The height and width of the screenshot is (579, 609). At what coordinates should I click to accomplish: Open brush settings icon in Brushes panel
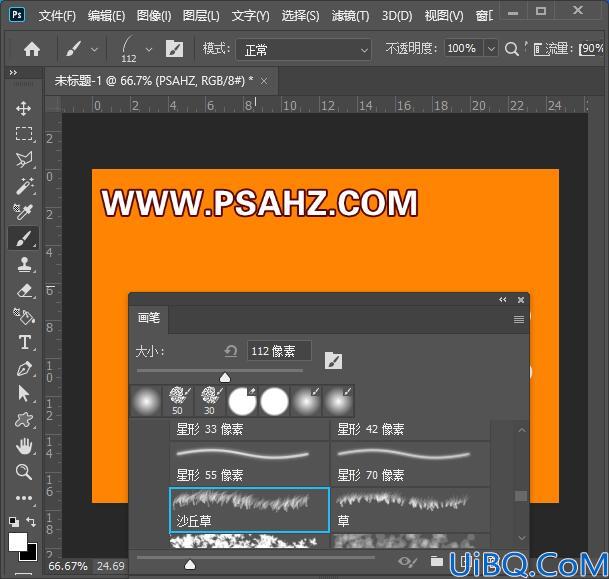click(x=333, y=361)
